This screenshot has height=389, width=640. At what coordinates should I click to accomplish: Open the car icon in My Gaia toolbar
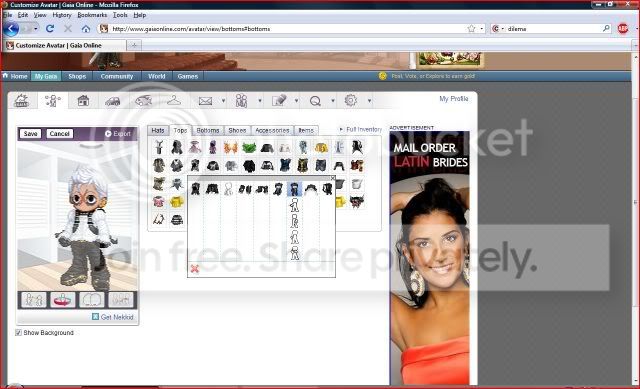click(x=112, y=101)
